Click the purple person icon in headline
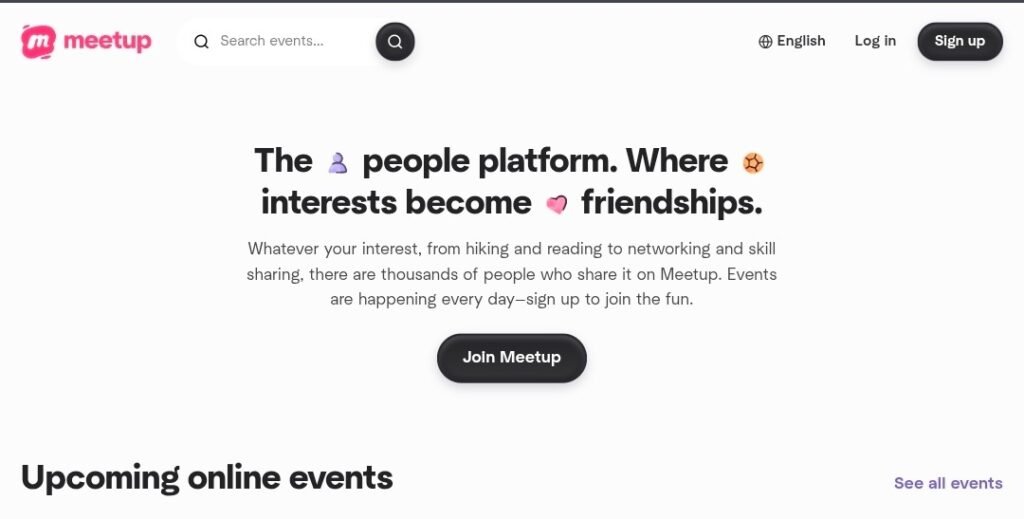 pyautogui.click(x=337, y=162)
